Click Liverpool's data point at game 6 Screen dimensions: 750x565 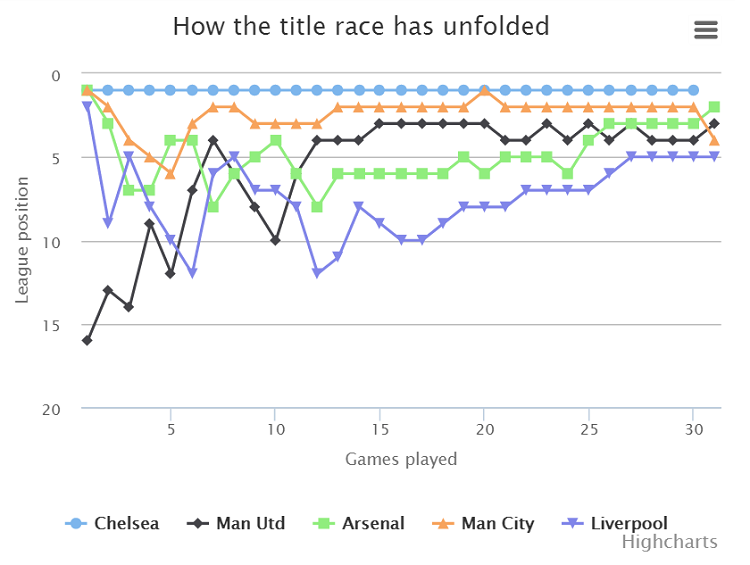(x=192, y=273)
